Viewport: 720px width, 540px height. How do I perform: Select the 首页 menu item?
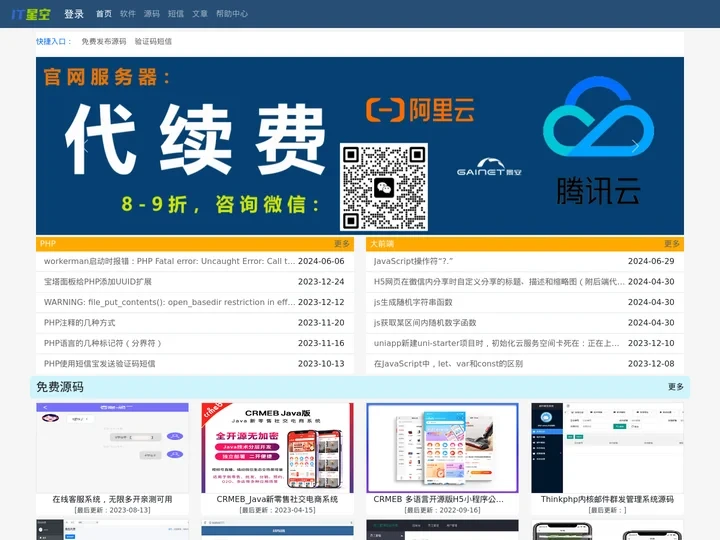point(104,14)
